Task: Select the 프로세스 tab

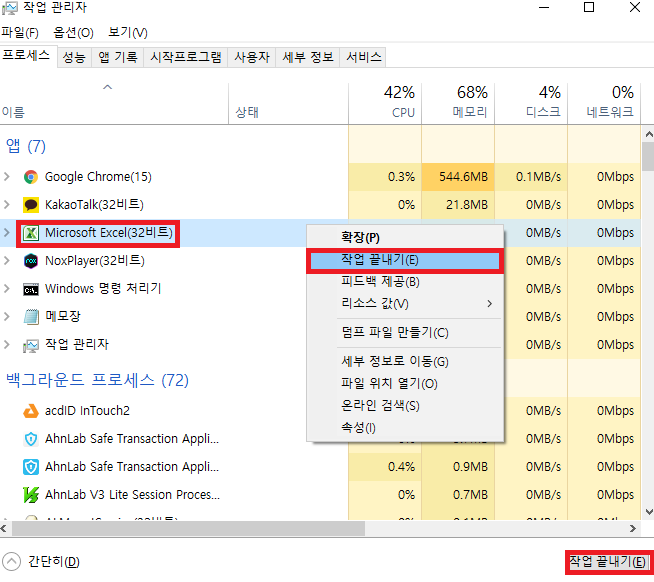Action: point(26,56)
